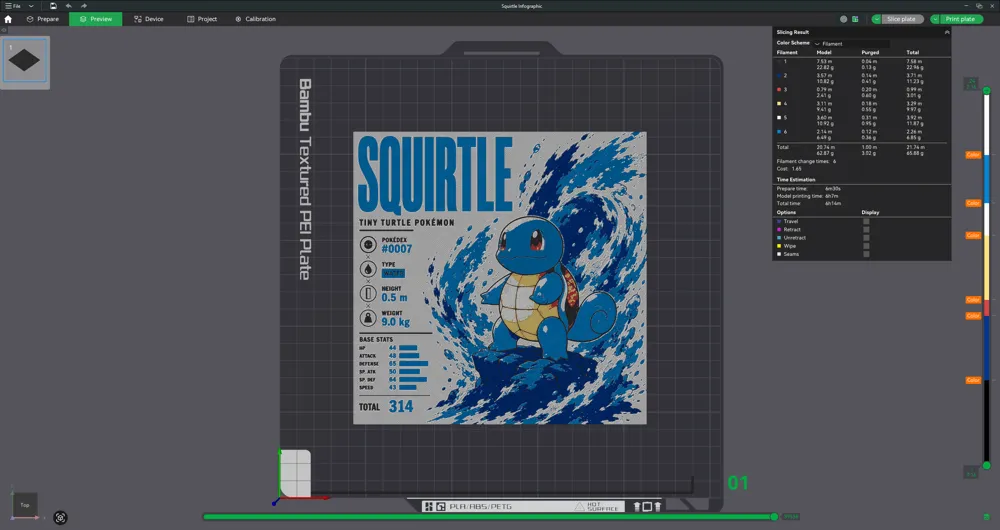1000x530 pixels.
Task: Click filament 5 white swatch
Action: (x=779, y=117)
